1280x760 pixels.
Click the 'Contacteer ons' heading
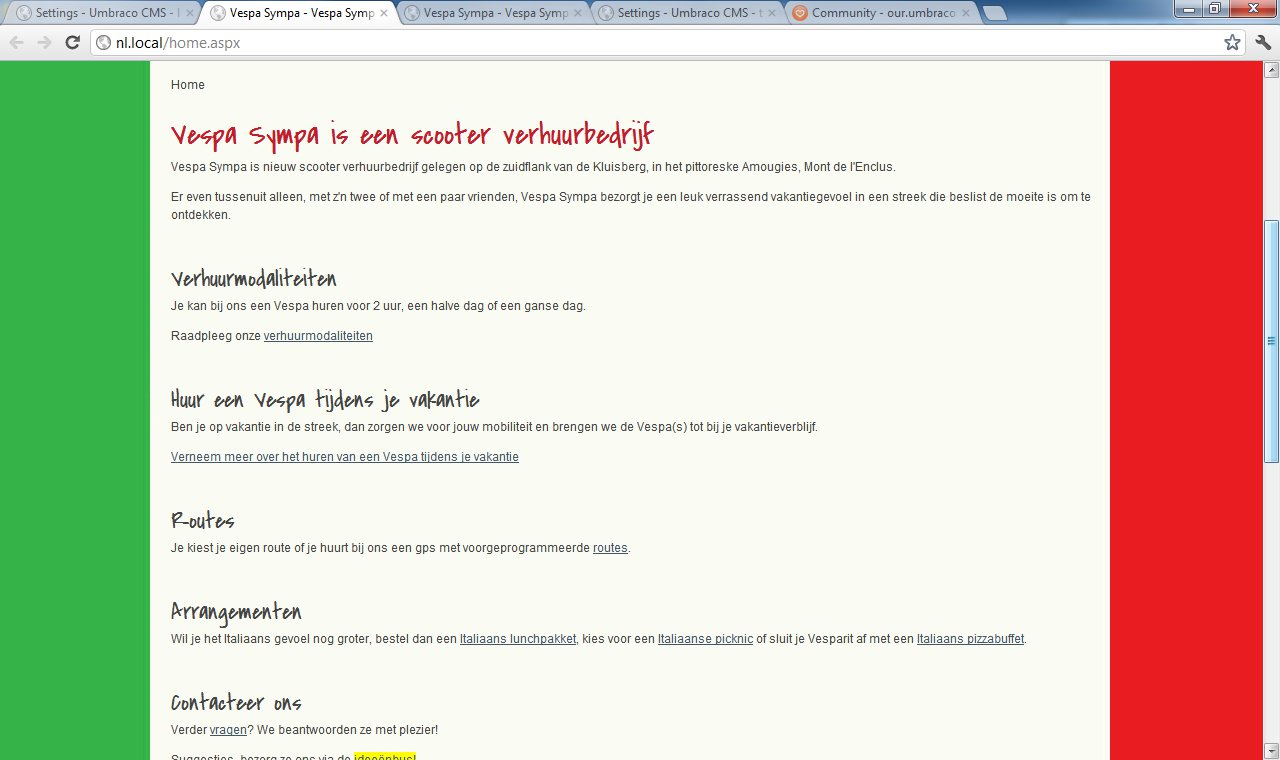click(236, 702)
